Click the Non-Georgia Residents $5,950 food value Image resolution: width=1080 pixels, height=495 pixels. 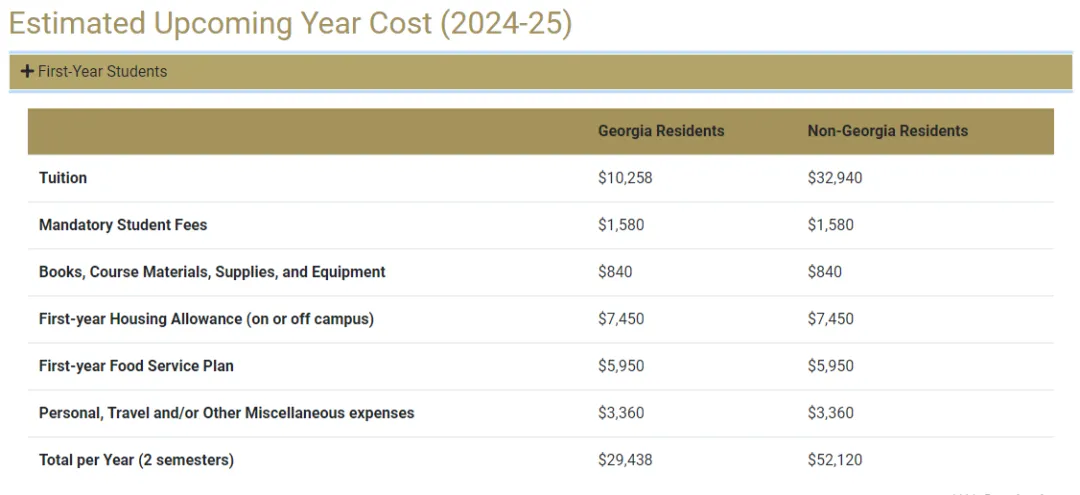(831, 366)
